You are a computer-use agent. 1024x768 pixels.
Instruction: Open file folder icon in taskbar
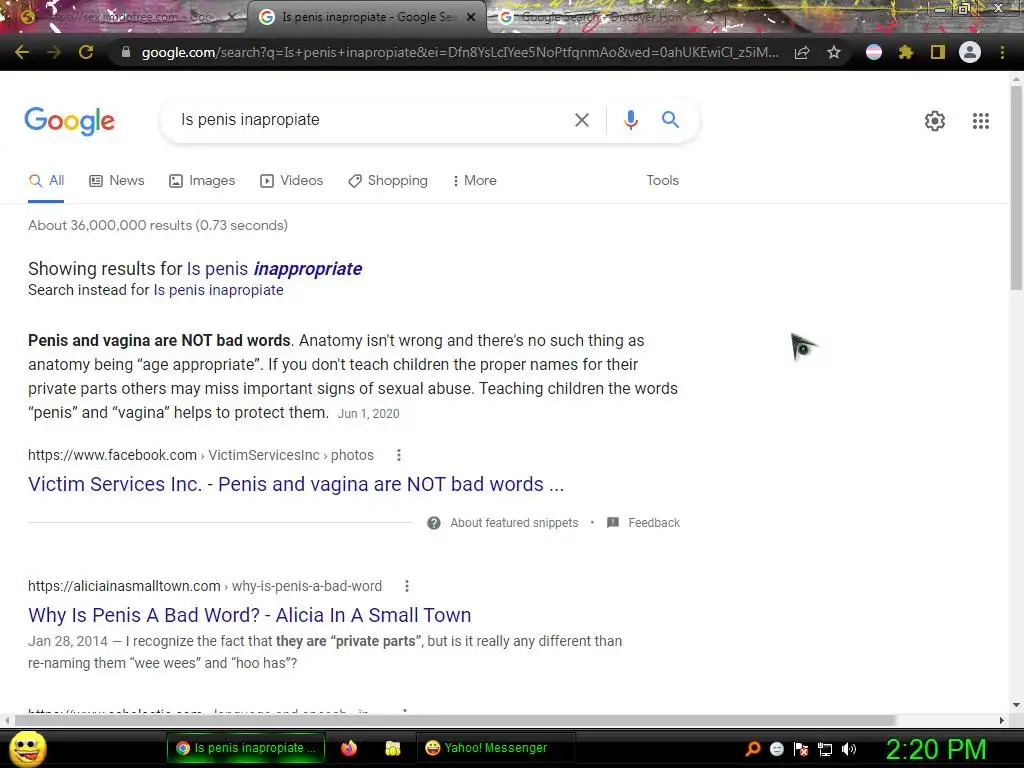392,748
